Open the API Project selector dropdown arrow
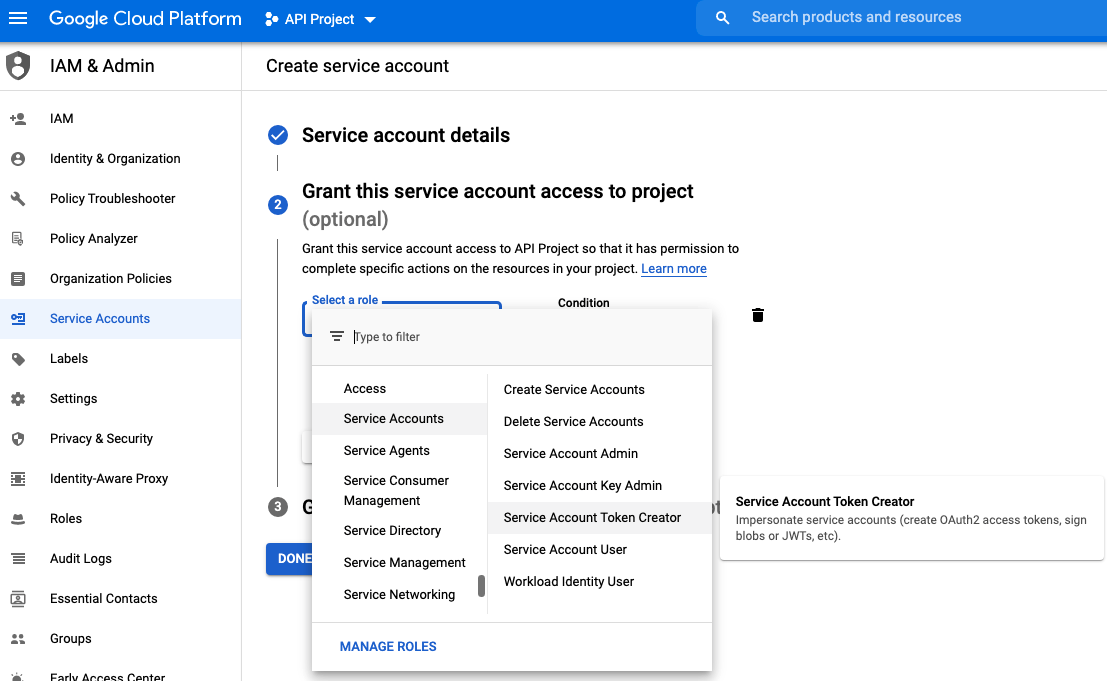The image size is (1107, 681). pos(370,20)
